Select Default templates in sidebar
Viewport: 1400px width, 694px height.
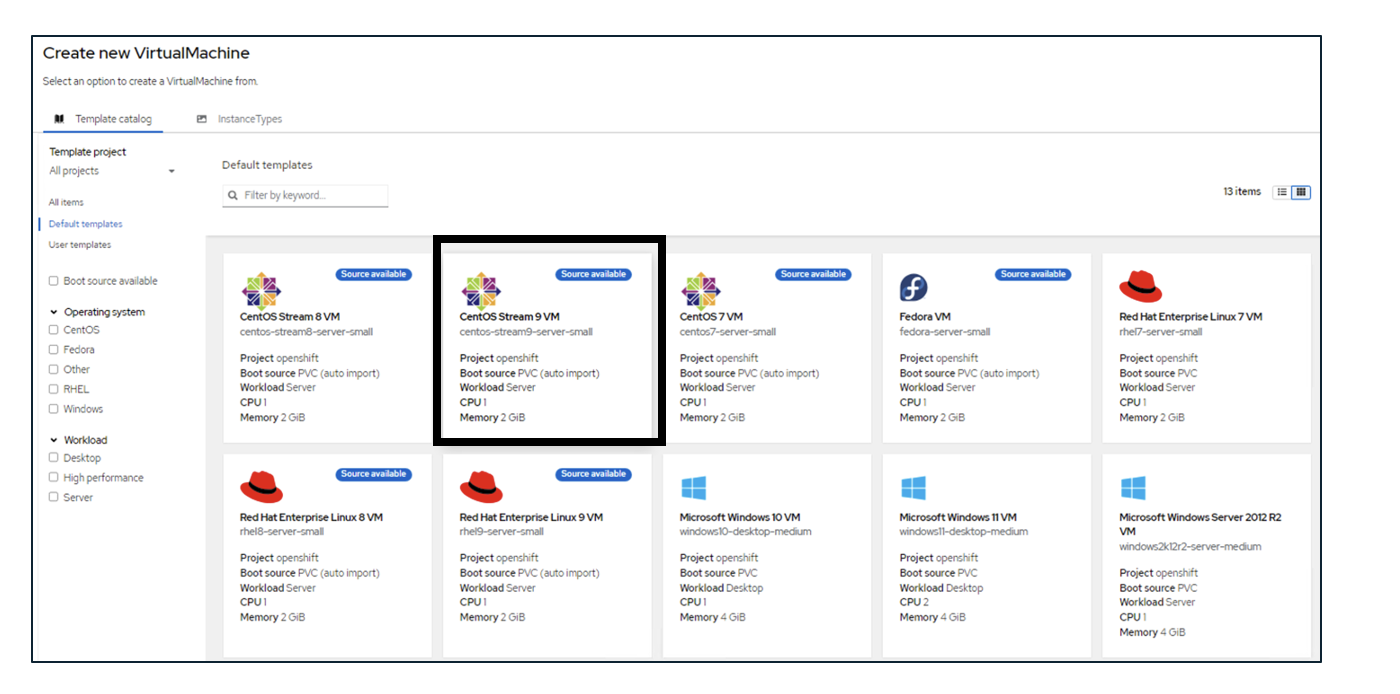(x=86, y=224)
